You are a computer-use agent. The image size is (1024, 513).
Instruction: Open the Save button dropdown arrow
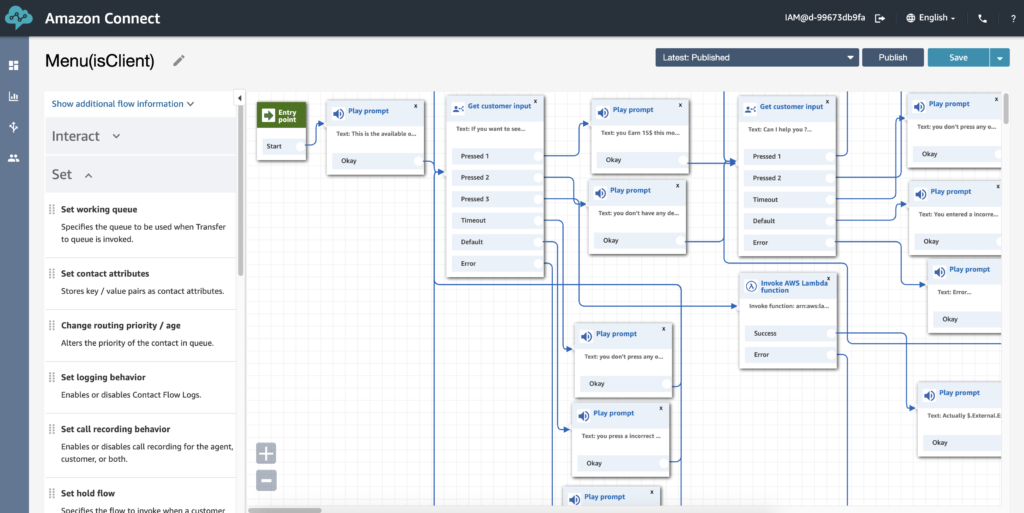point(1000,57)
